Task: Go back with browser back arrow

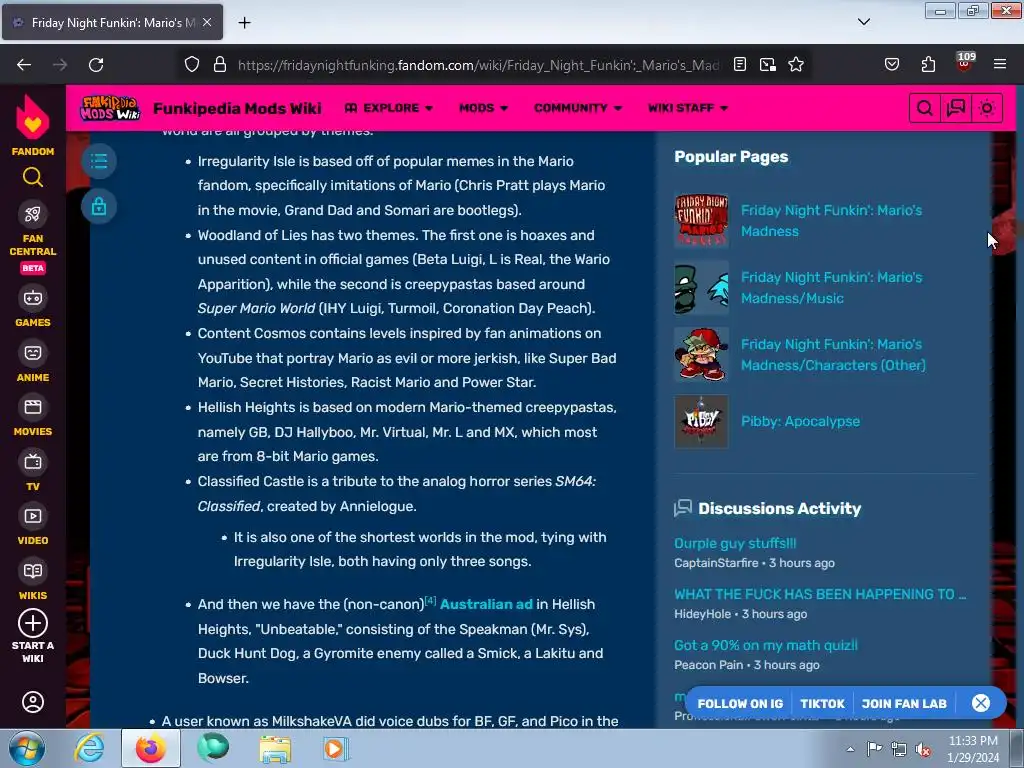Action: 24,65
